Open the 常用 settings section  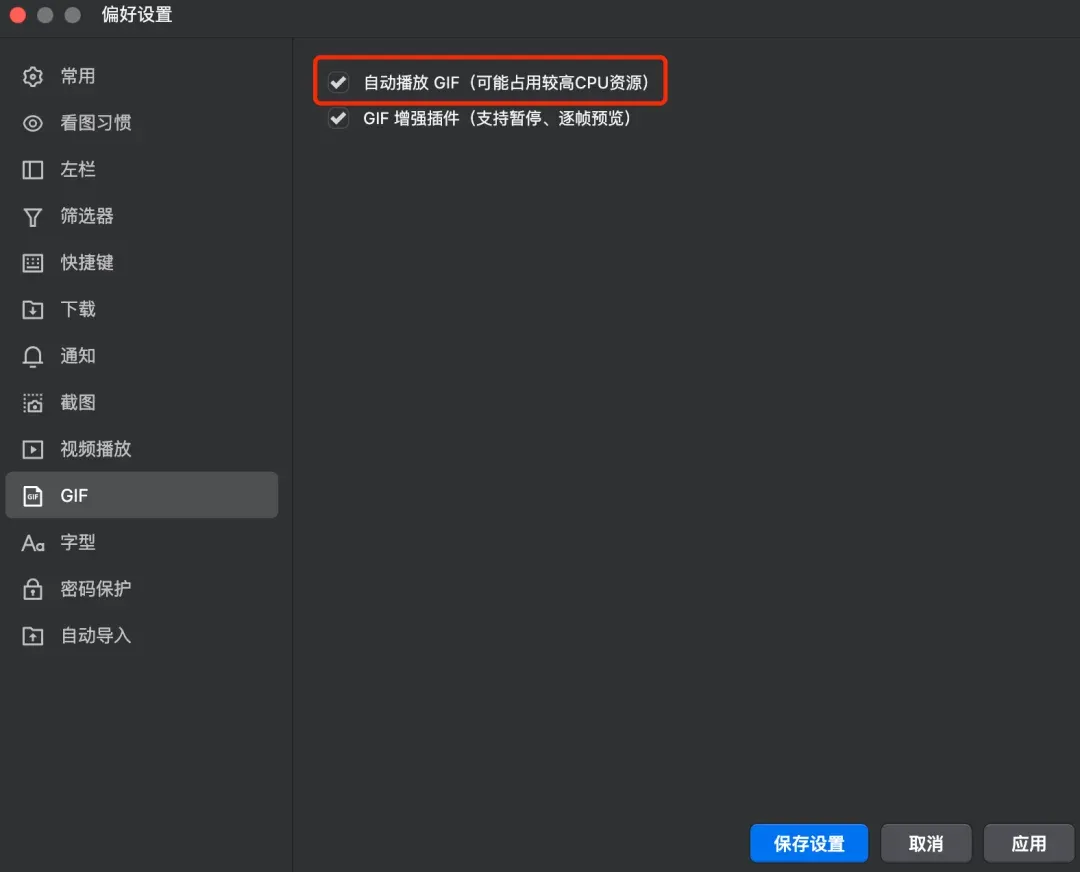(x=141, y=76)
